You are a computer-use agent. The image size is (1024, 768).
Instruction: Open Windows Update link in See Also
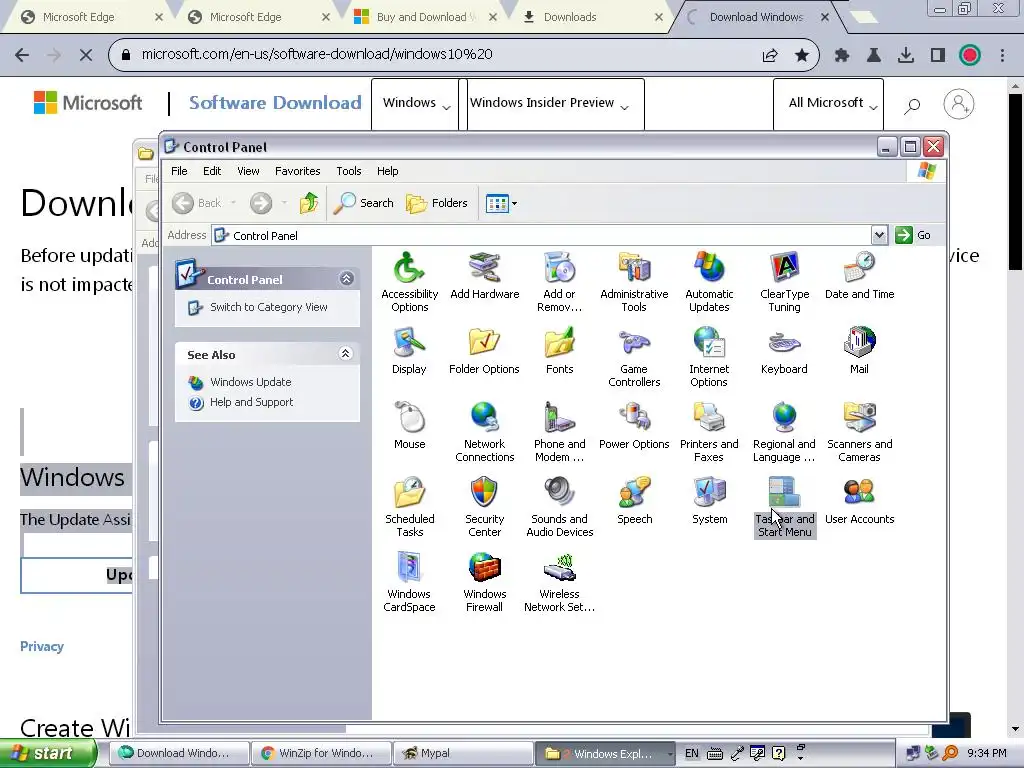coord(251,382)
